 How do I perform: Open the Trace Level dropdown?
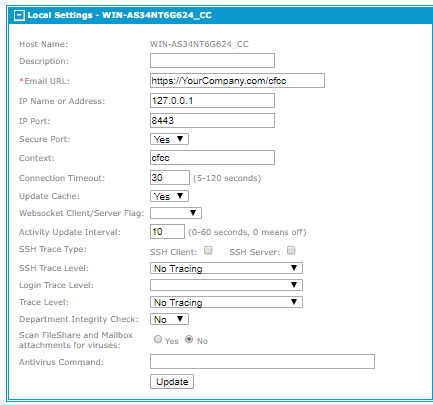[x=226, y=302]
